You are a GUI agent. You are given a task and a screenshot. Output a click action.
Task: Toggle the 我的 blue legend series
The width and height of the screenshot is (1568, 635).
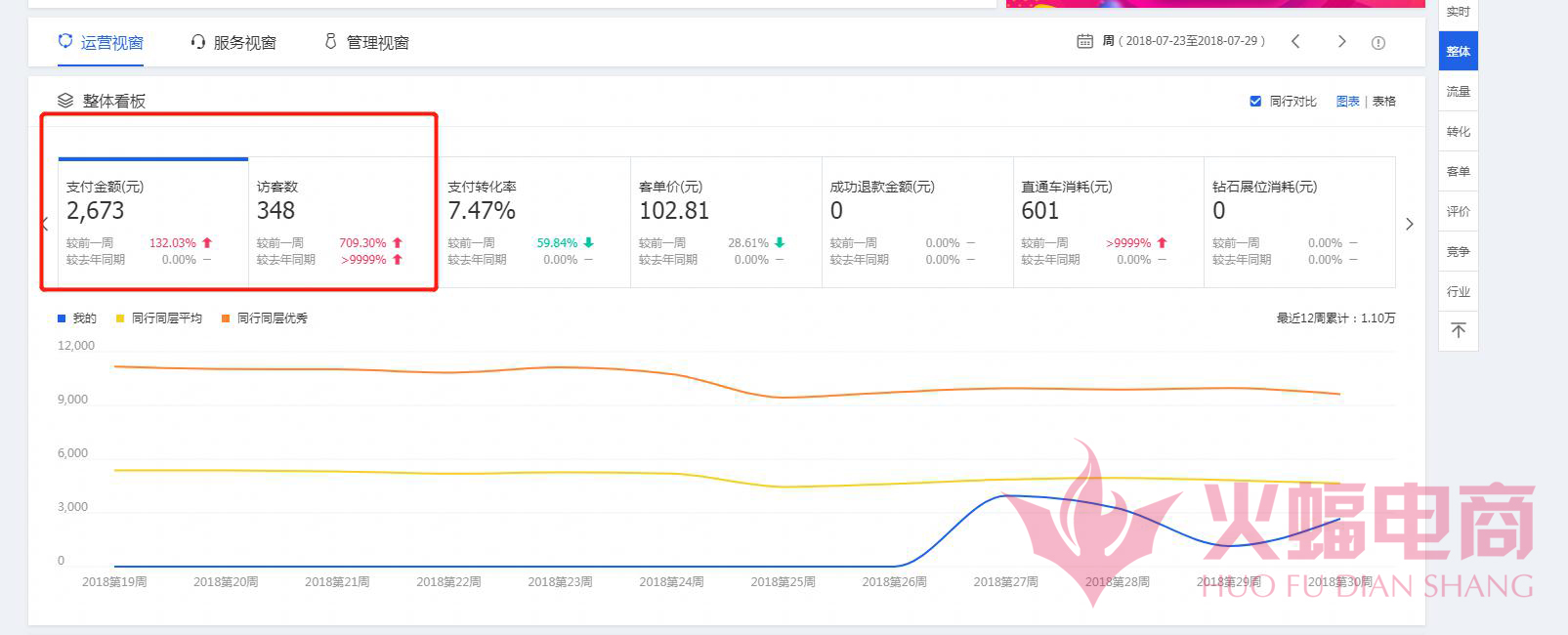(x=77, y=318)
